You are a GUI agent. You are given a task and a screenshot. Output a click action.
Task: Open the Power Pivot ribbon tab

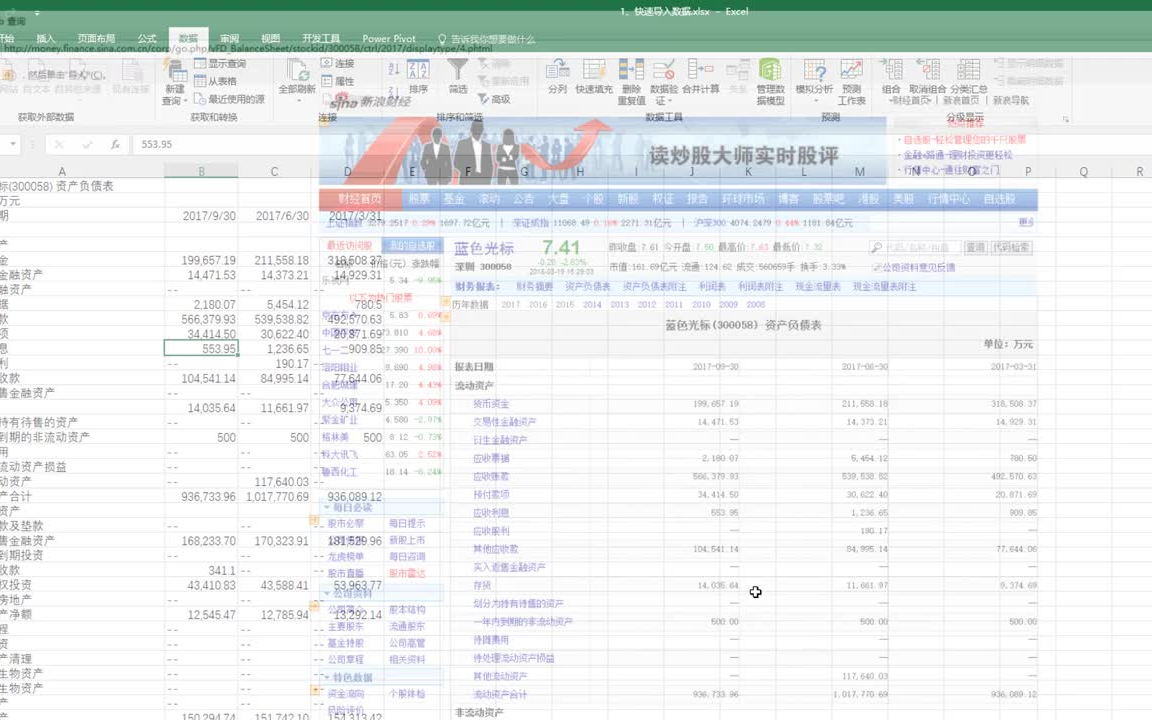[x=388, y=38]
